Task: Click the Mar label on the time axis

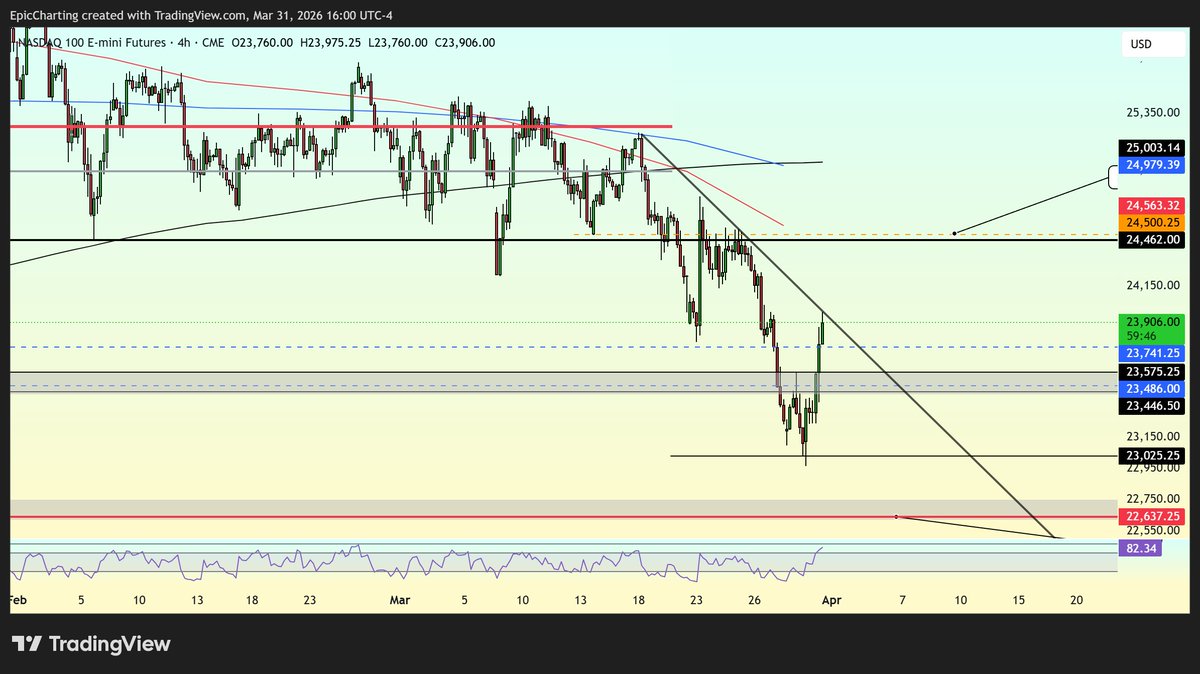Action: click(x=400, y=600)
